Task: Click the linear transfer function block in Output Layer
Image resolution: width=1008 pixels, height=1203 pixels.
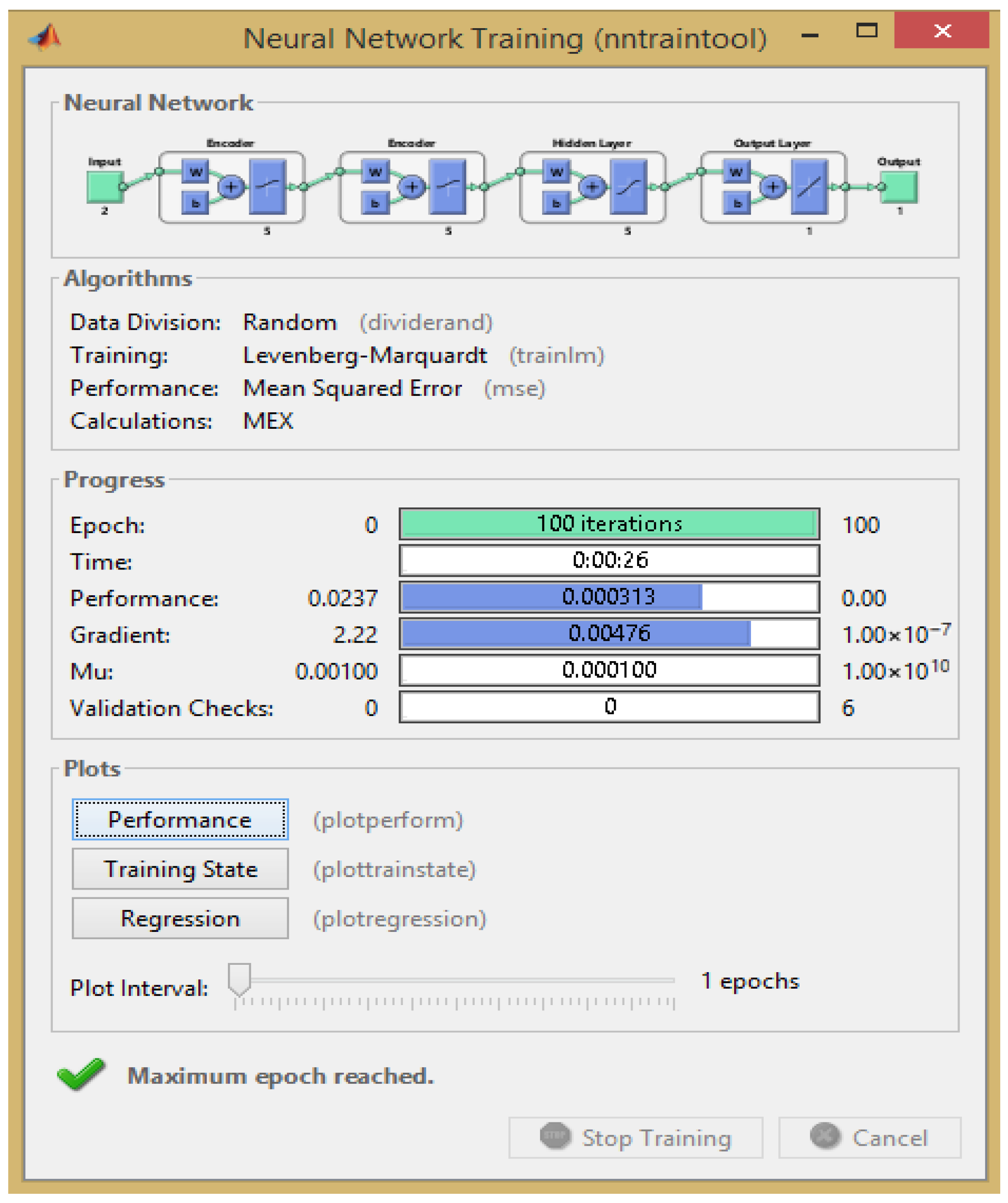Action: (810, 187)
